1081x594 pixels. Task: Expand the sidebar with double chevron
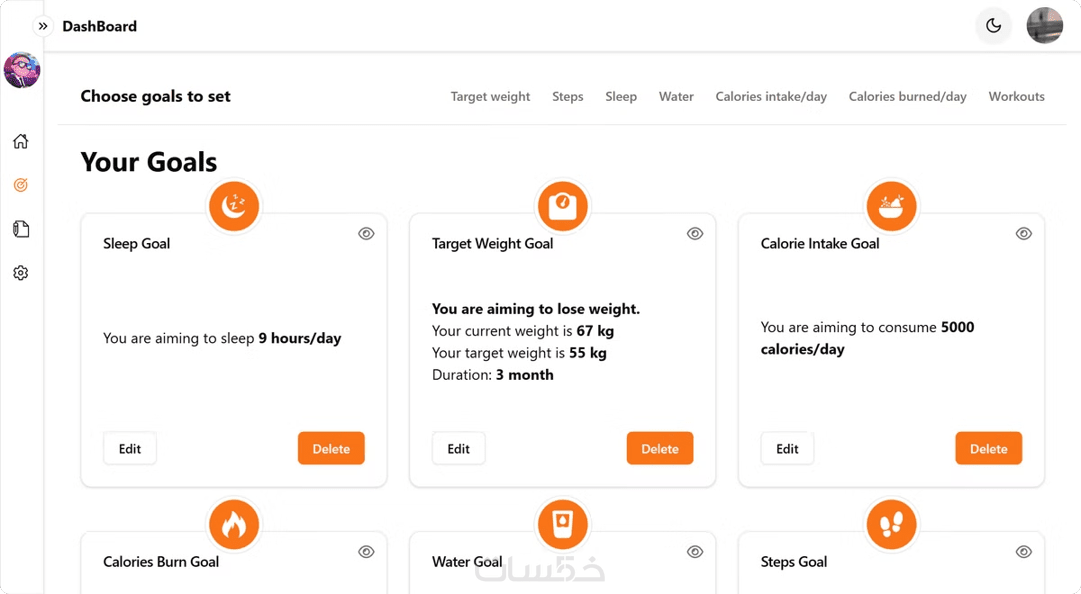[43, 26]
